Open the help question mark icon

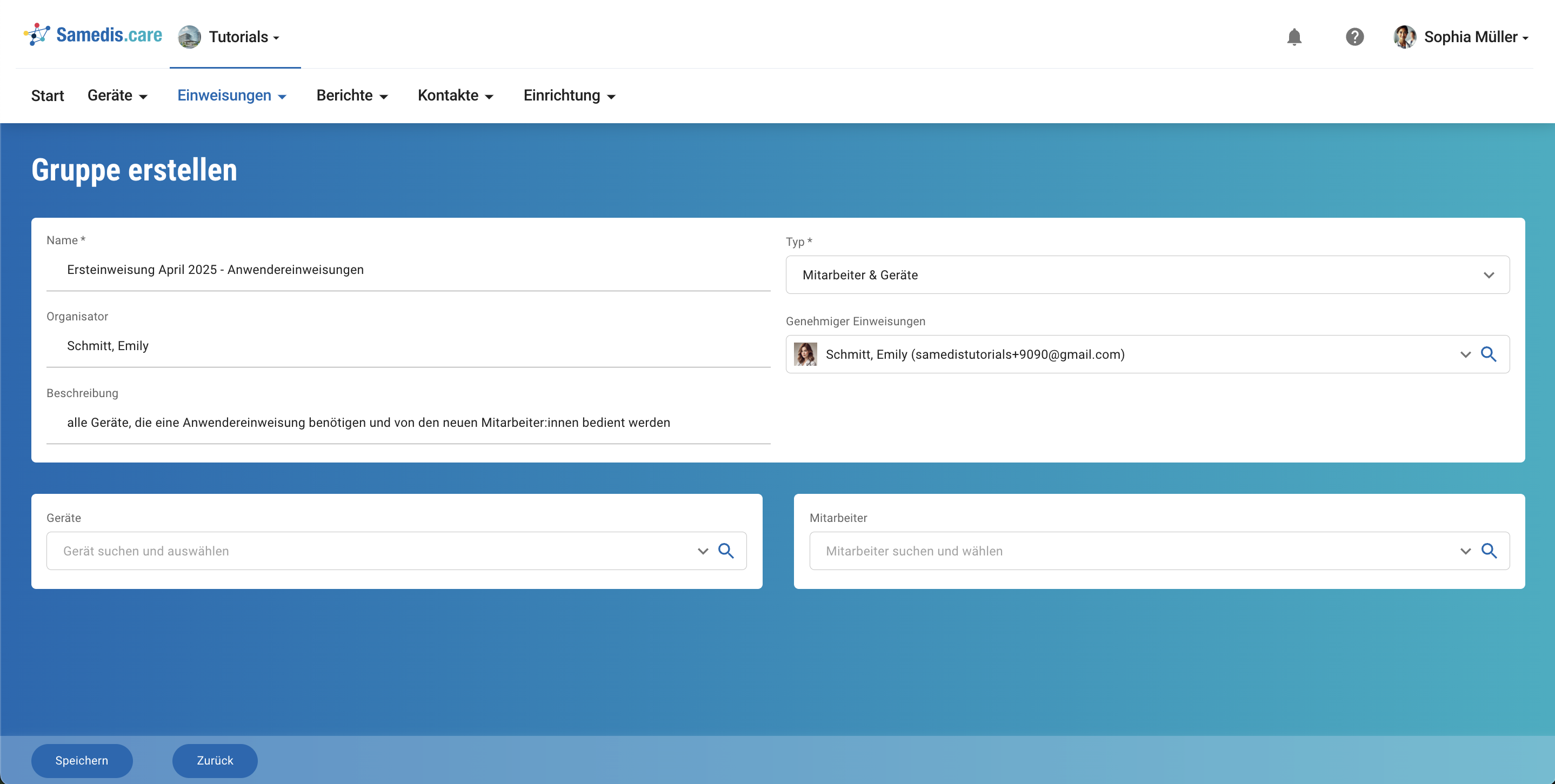1354,37
